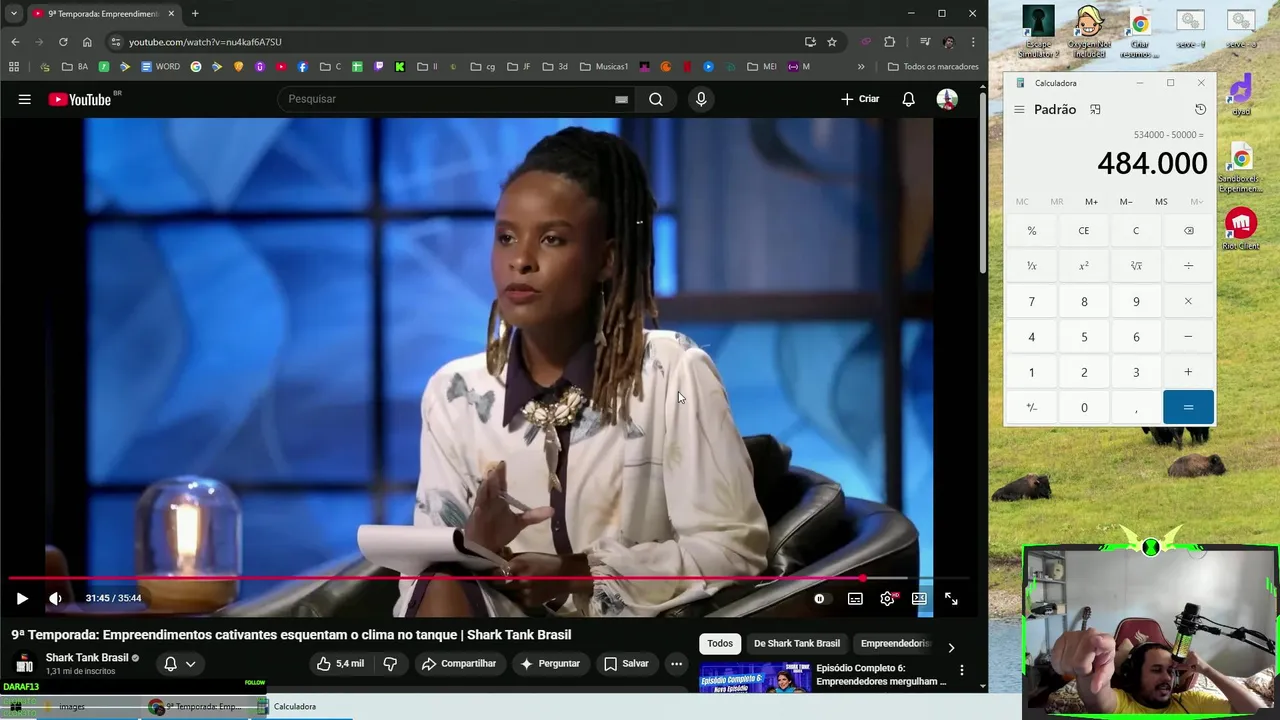Open the Criar create button
The image size is (1280, 720).
(x=860, y=99)
